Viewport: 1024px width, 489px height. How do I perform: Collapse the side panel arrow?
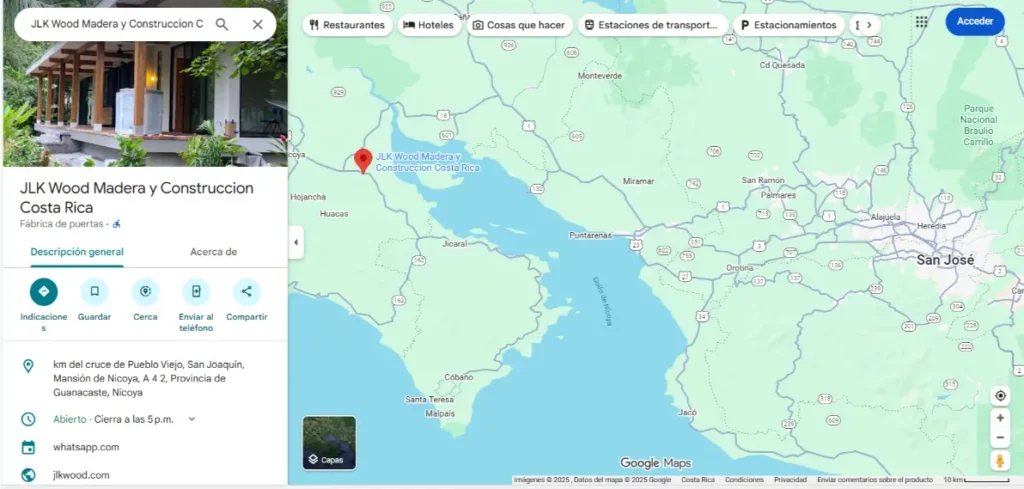[296, 242]
